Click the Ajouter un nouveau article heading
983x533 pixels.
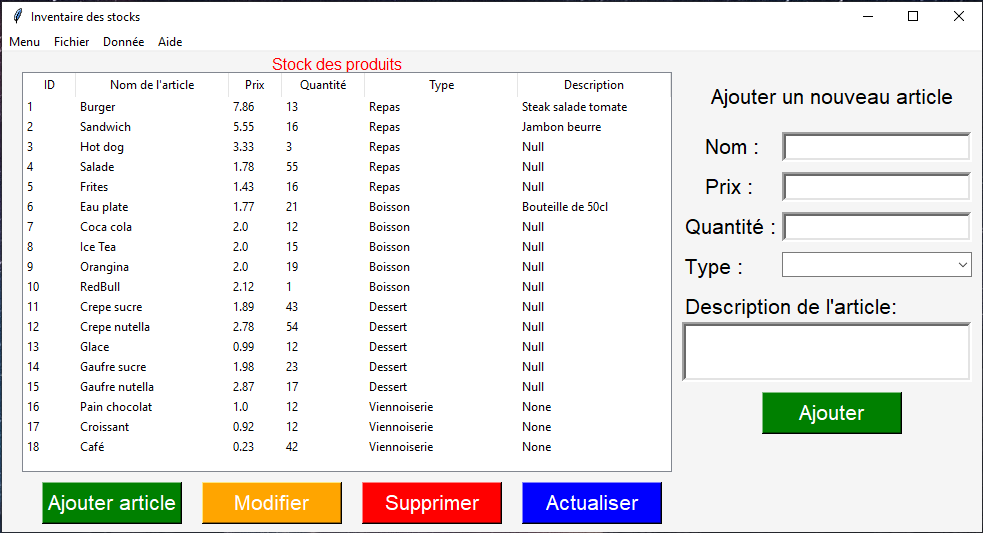point(831,97)
